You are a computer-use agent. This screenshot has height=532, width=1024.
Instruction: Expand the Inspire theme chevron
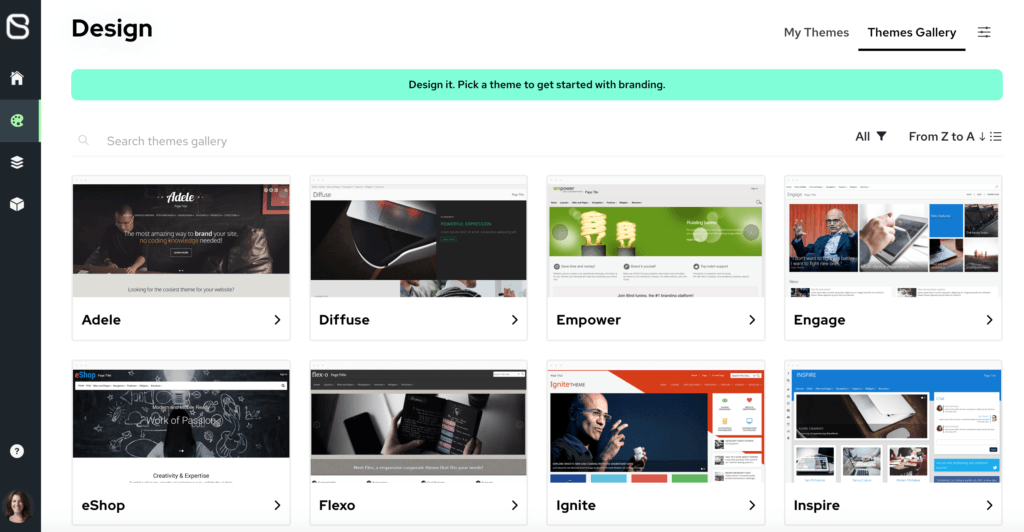click(989, 505)
